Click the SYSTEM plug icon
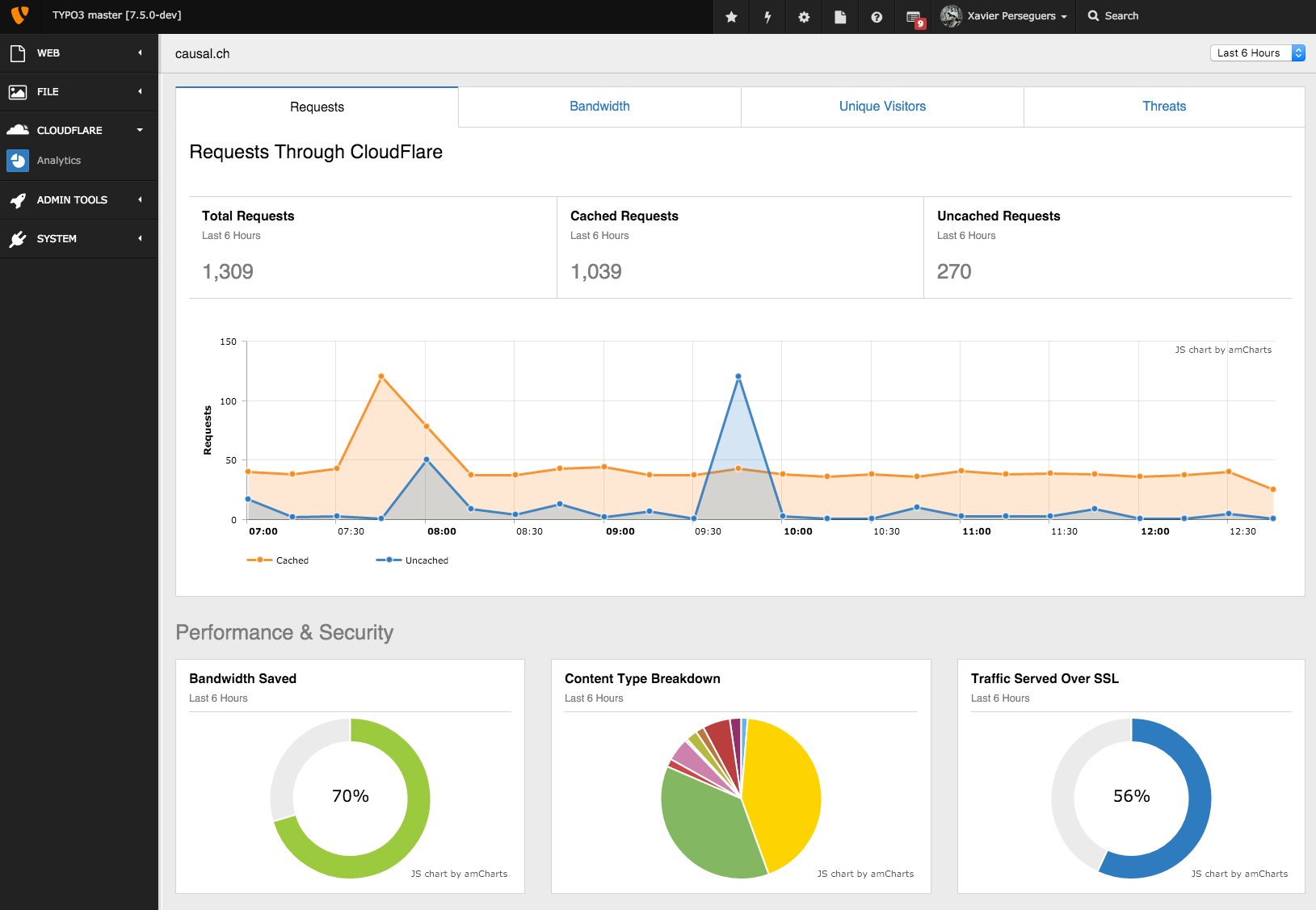Image resolution: width=1316 pixels, height=910 pixels. [x=18, y=238]
